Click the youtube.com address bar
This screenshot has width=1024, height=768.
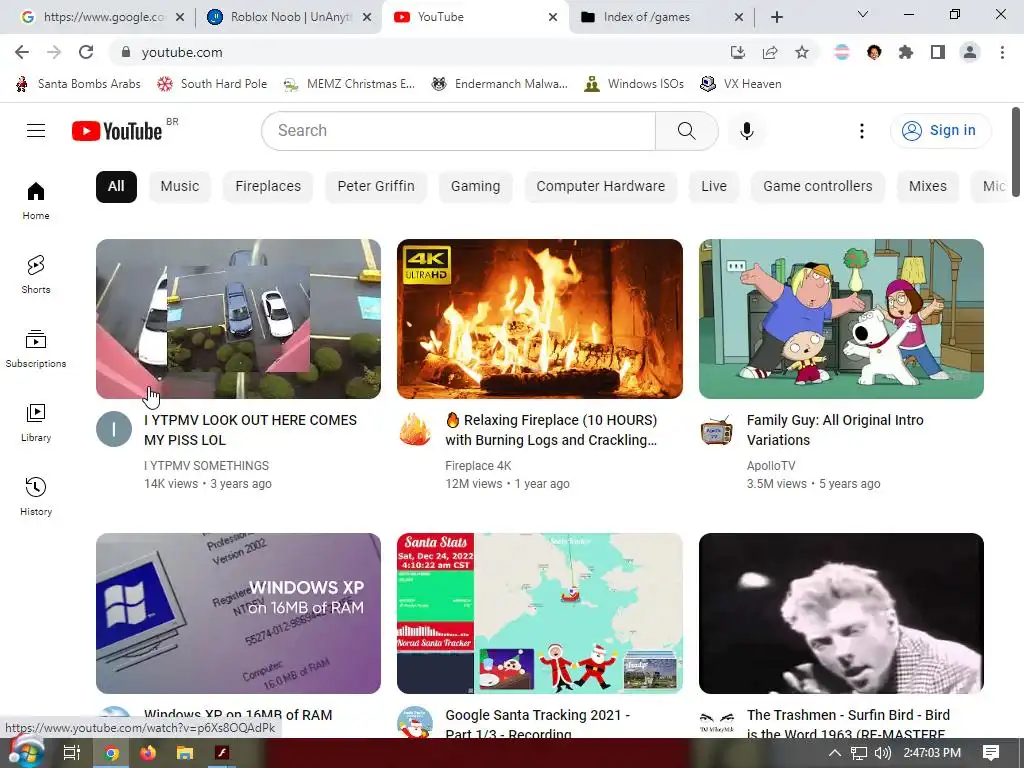point(418,52)
